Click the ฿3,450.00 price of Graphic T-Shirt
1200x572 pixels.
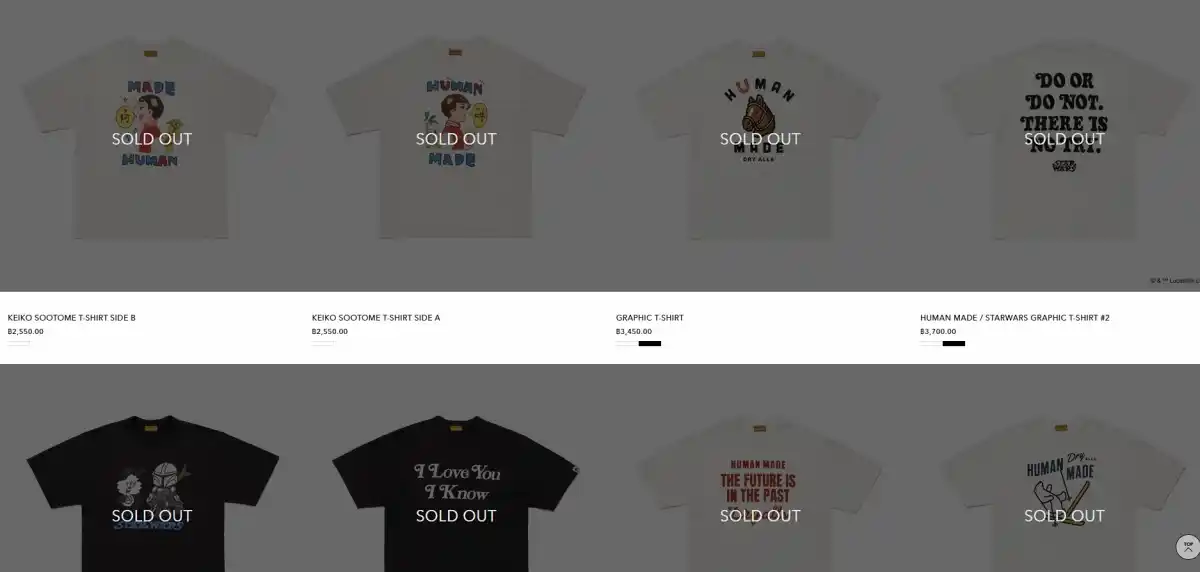pos(634,332)
